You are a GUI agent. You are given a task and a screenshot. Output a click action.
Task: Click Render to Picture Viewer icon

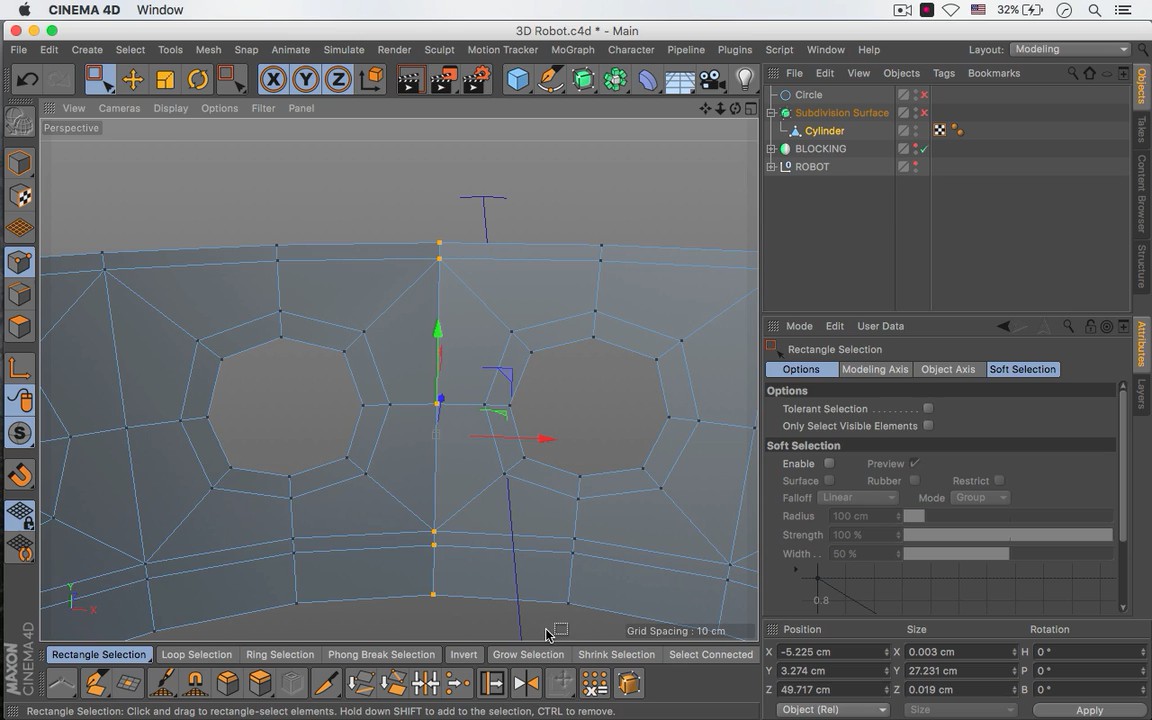coord(443,80)
